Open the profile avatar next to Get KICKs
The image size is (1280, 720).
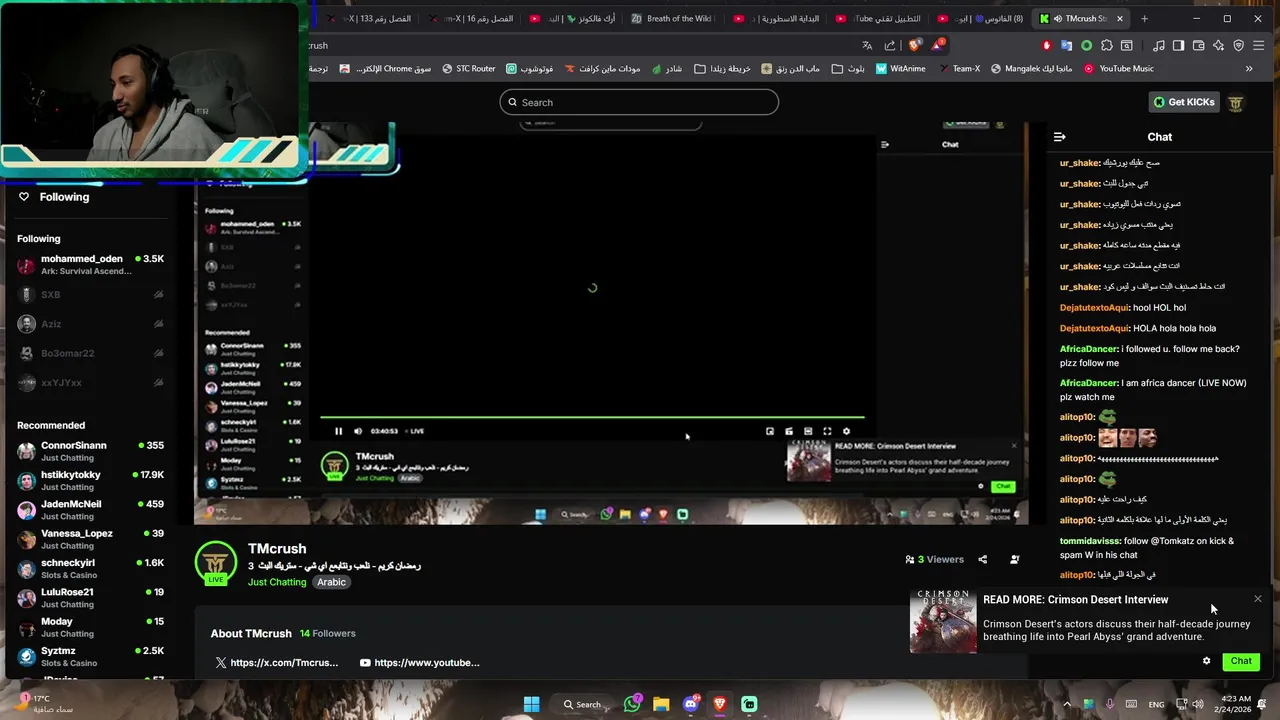tap(1236, 102)
